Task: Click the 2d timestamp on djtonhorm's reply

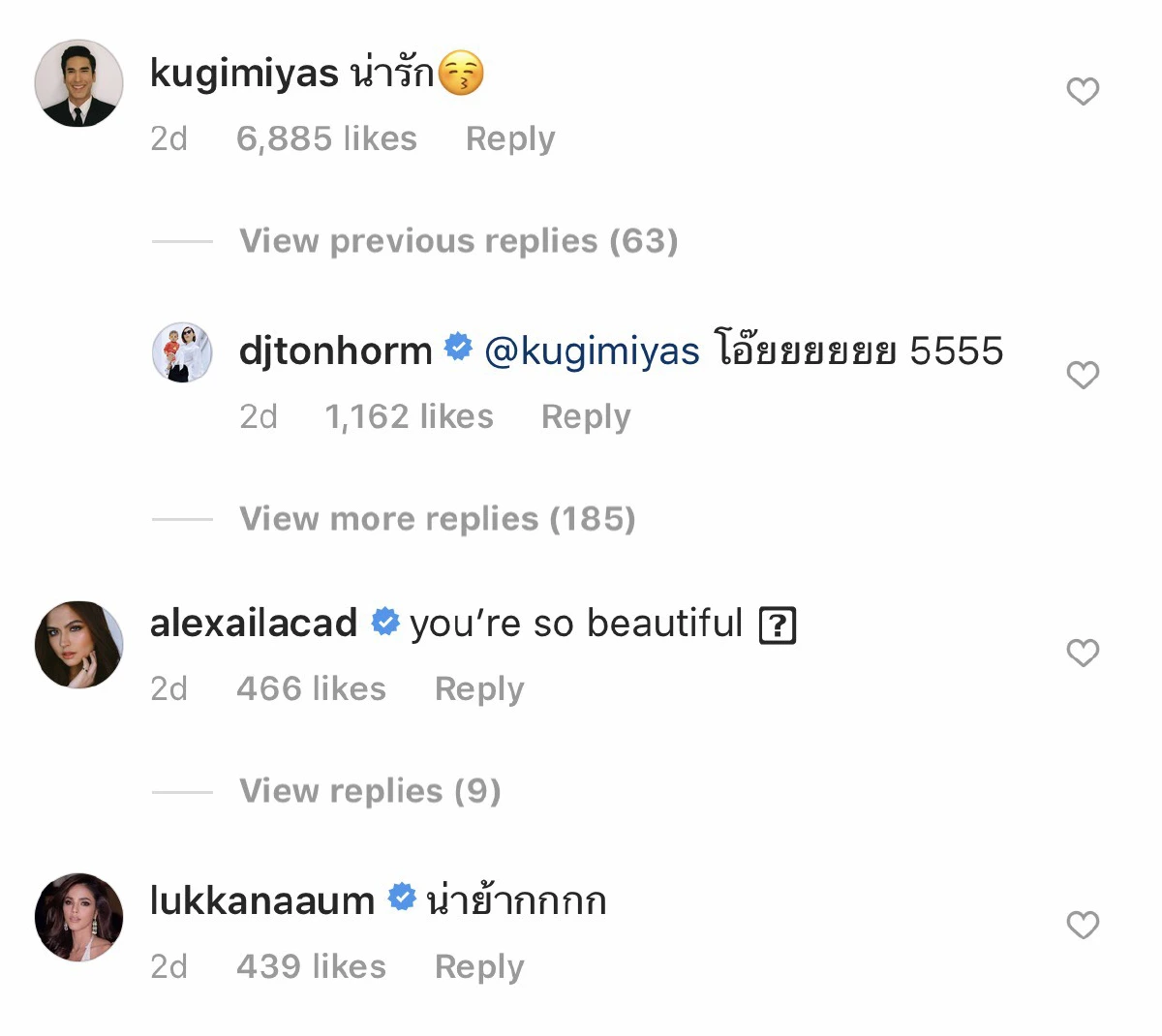Action: point(259,416)
